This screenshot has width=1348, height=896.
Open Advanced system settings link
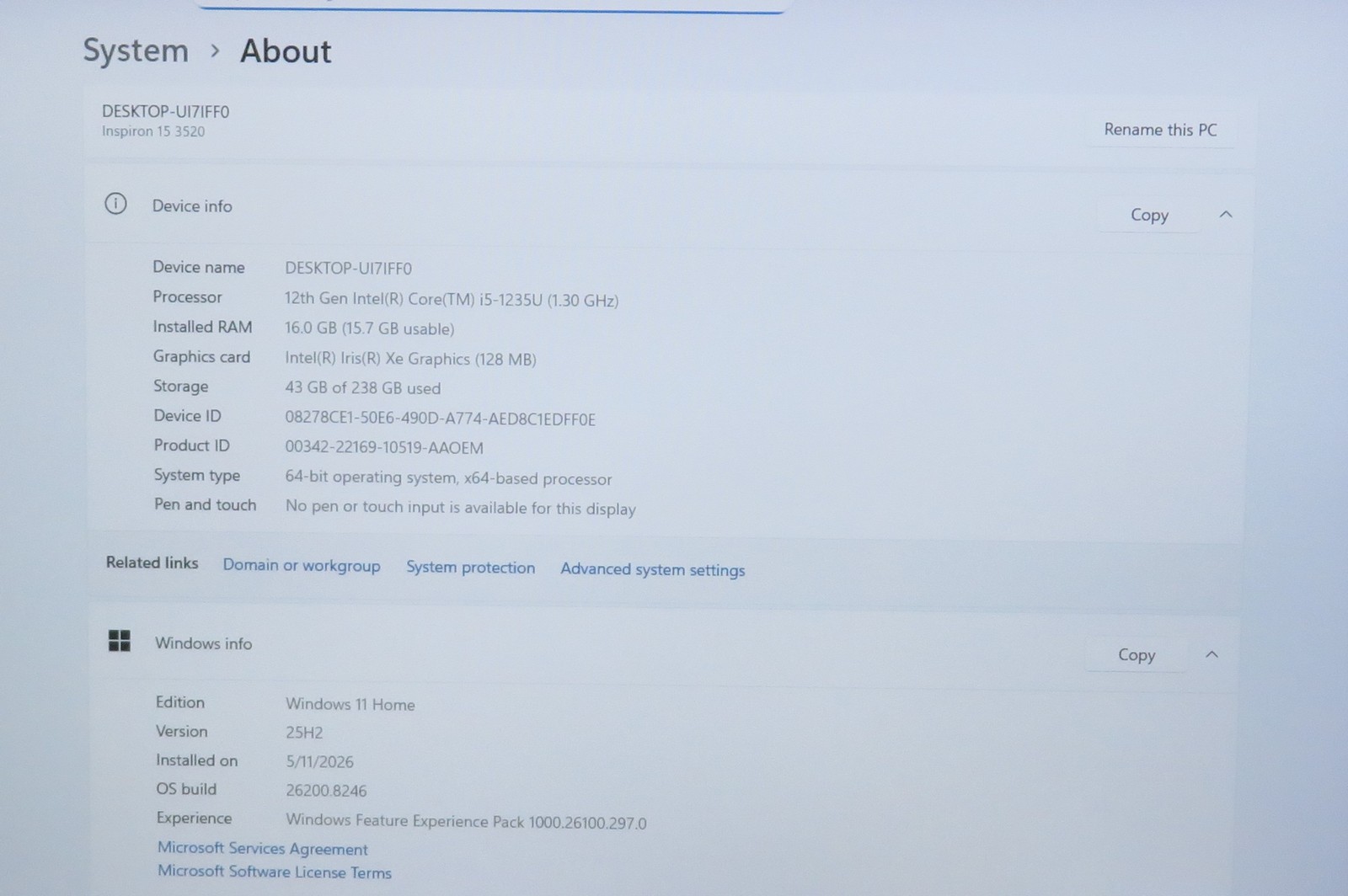653,569
